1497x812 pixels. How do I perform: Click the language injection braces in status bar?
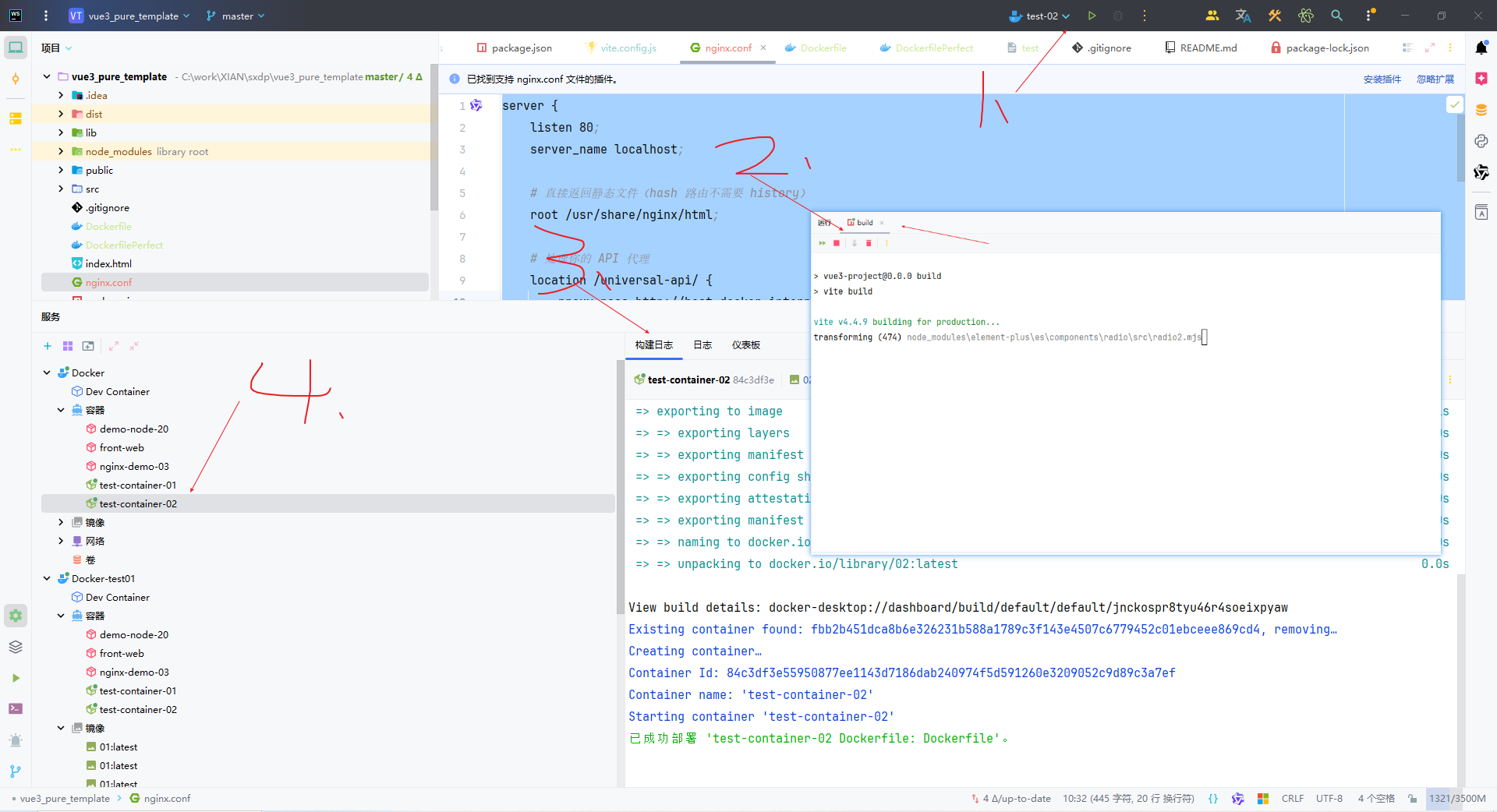pyautogui.click(x=1213, y=799)
